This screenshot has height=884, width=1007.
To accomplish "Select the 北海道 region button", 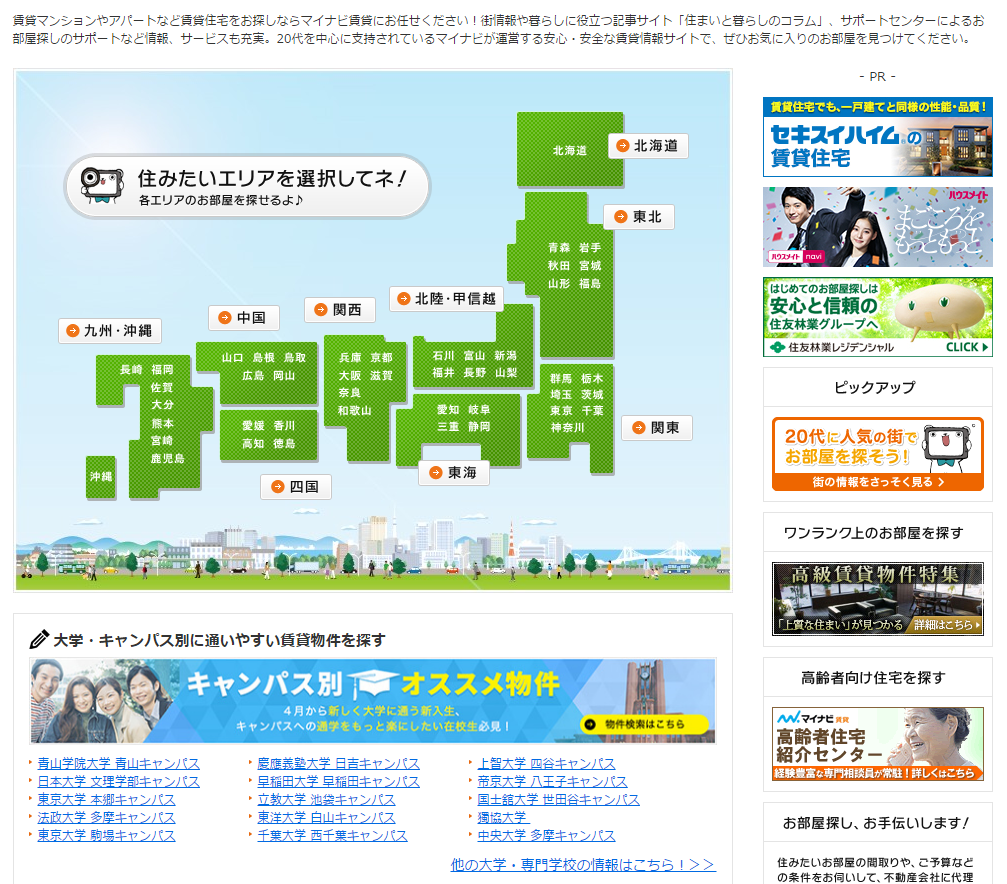I will [648, 146].
